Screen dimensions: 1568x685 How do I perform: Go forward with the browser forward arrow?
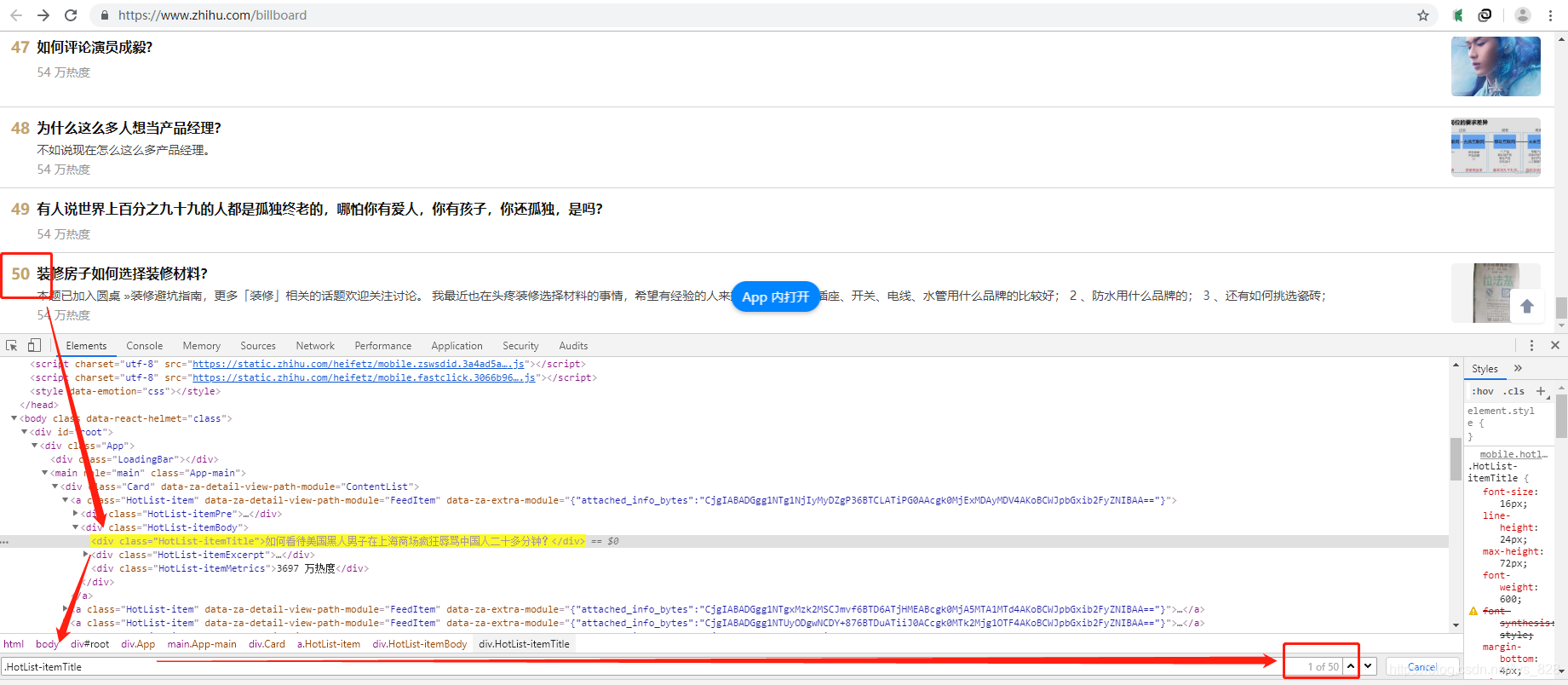coord(43,15)
